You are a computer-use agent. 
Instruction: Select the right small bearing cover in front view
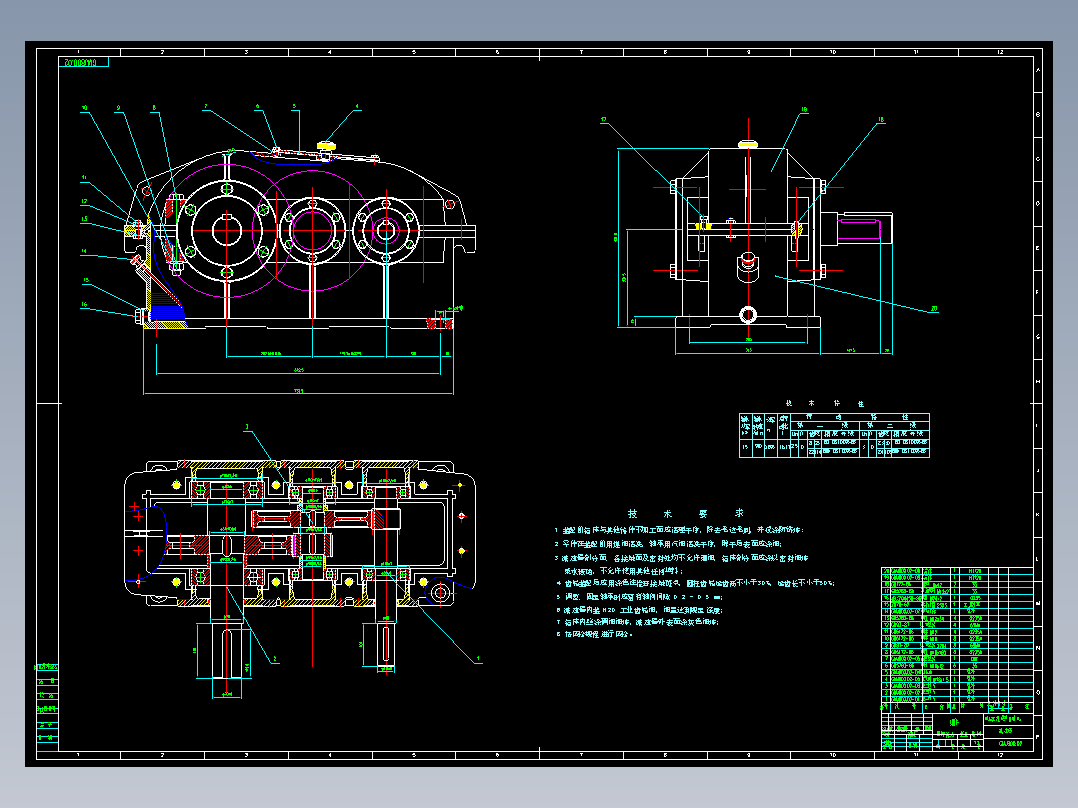pyautogui.click(x=386, y=231)
